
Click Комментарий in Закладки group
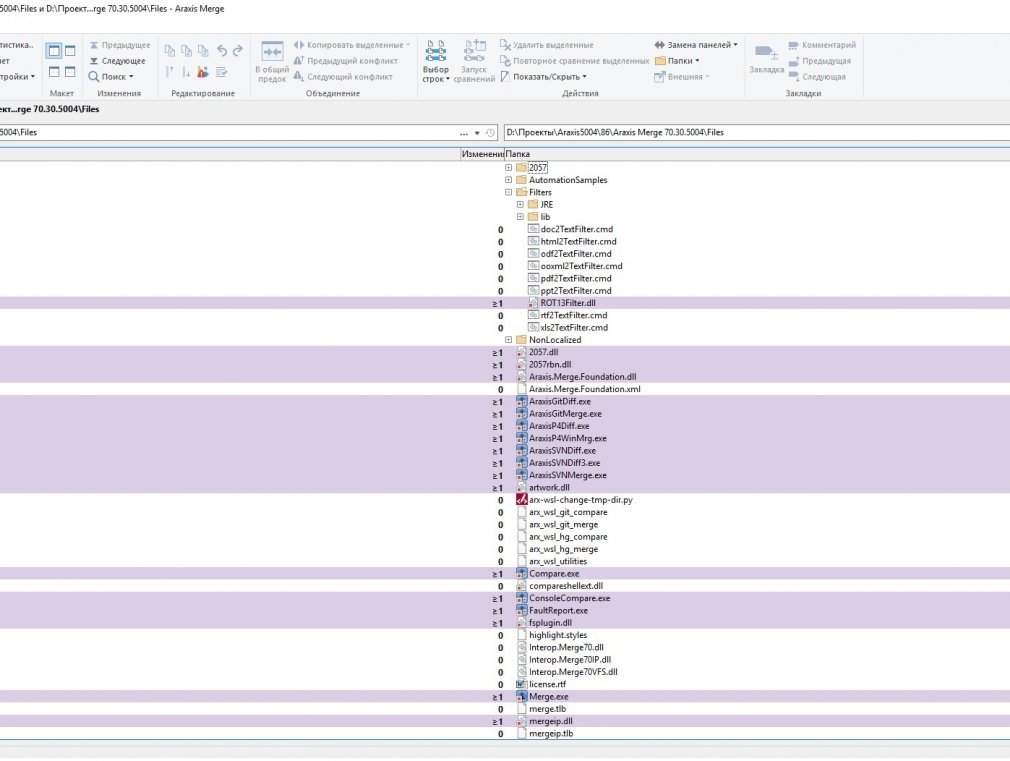(823, 45)
